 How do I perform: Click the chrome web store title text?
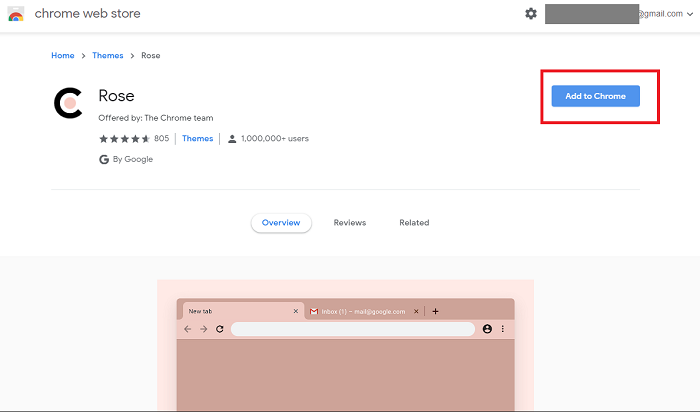tap(88, 14)
